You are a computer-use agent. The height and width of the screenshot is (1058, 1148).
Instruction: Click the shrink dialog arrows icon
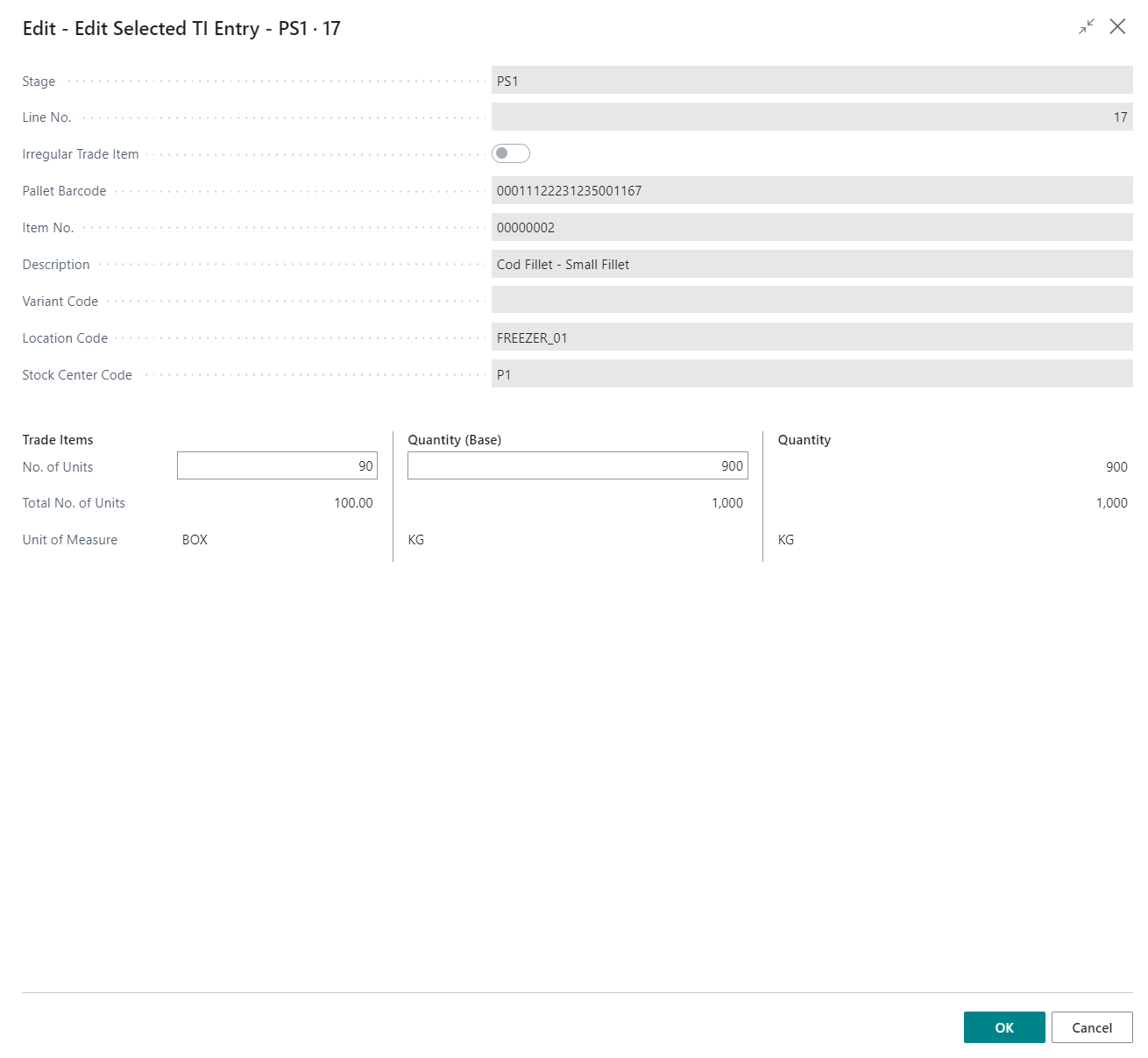click(1087, 27)
